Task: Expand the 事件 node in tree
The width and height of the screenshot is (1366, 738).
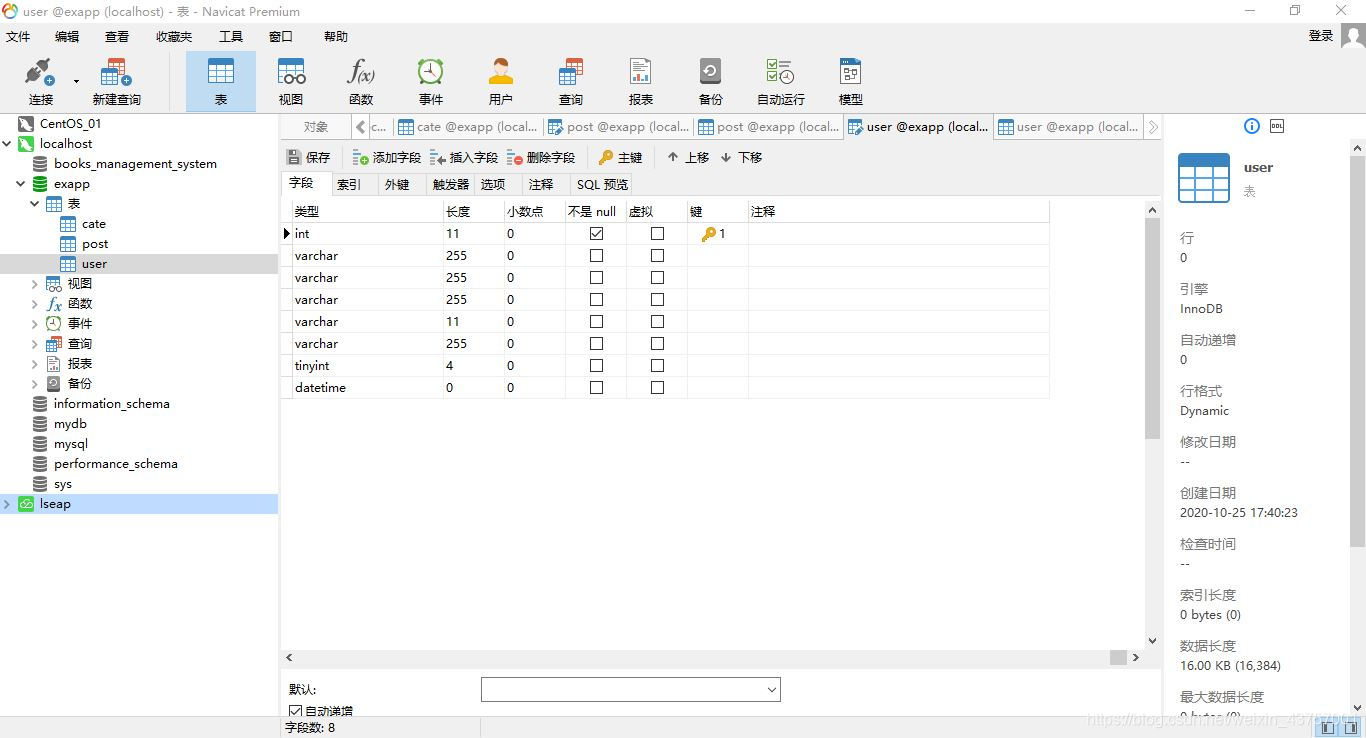Action: pos(35,324)
